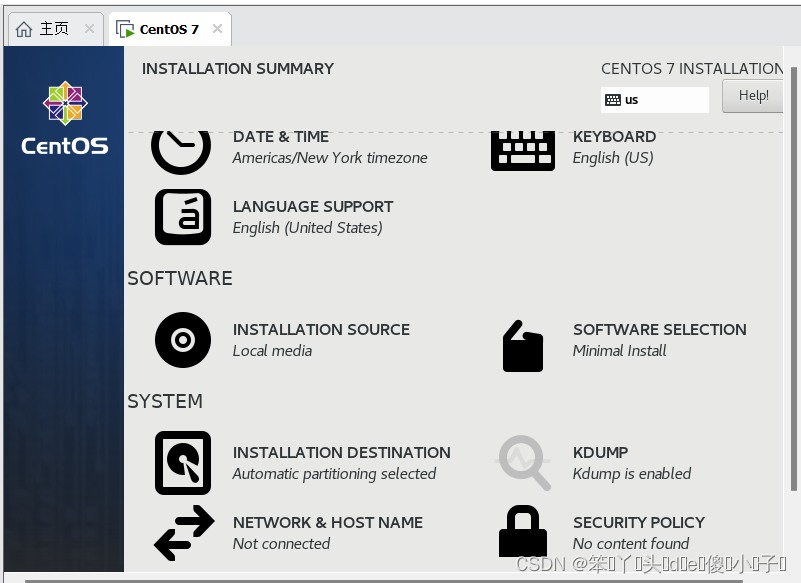
Task: Open Installation Source disc icon
Action: pyautogui.click(x=183, y=340)
